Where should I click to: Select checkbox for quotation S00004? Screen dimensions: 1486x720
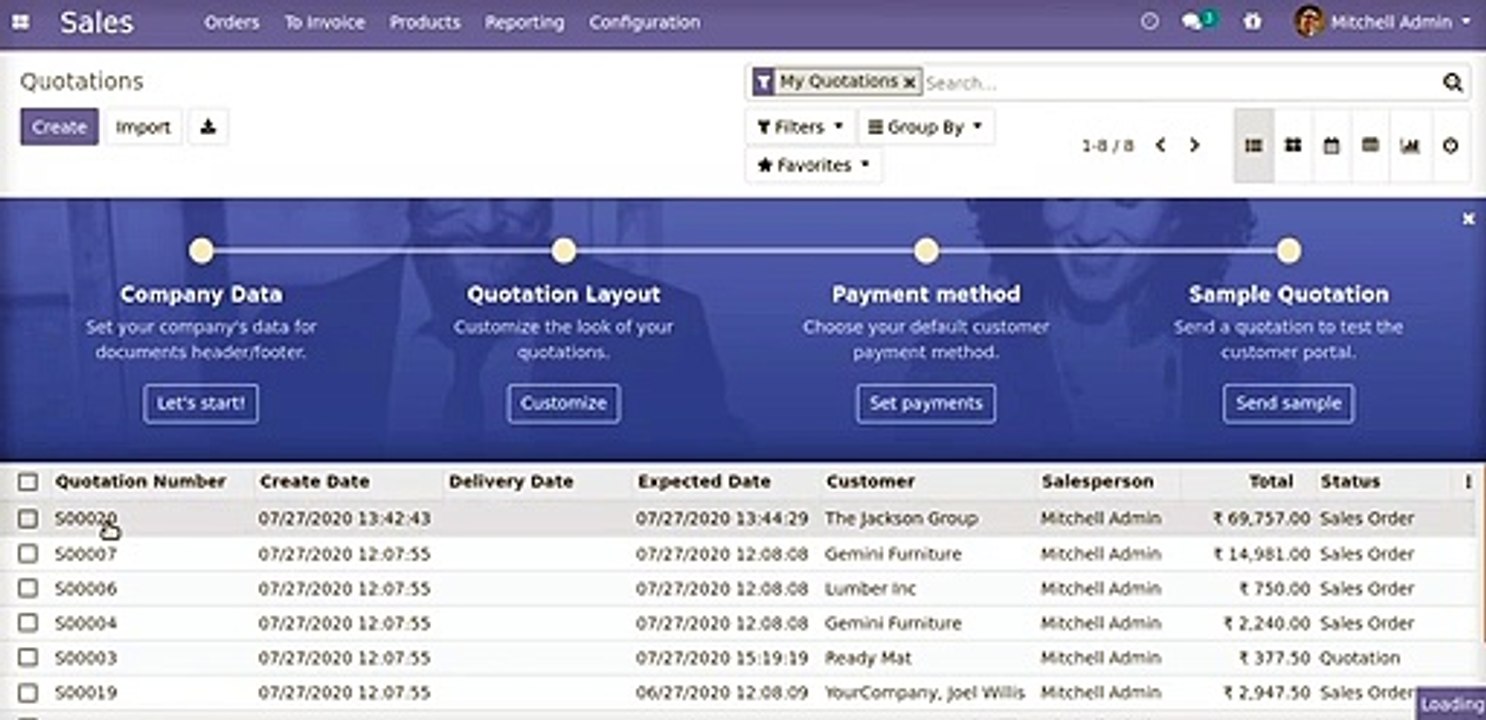click(28, 623)
